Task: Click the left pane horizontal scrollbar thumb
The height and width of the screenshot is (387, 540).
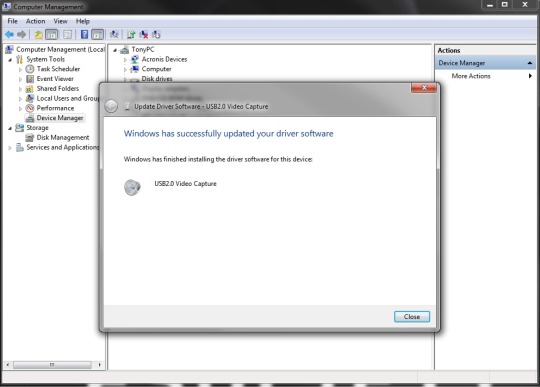Action: [52, 365]
